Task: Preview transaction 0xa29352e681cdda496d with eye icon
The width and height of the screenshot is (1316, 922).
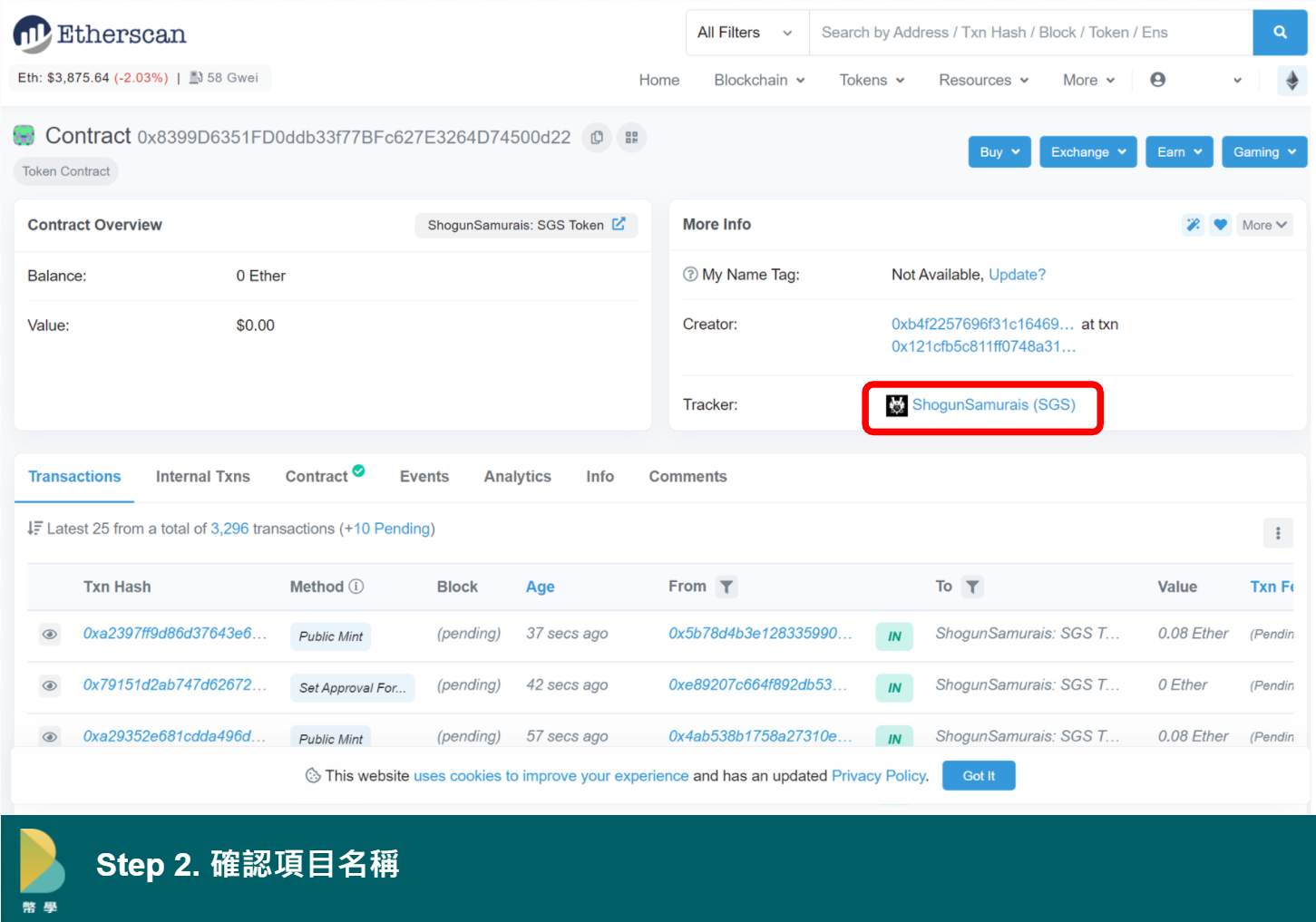Action: [50, 737]
